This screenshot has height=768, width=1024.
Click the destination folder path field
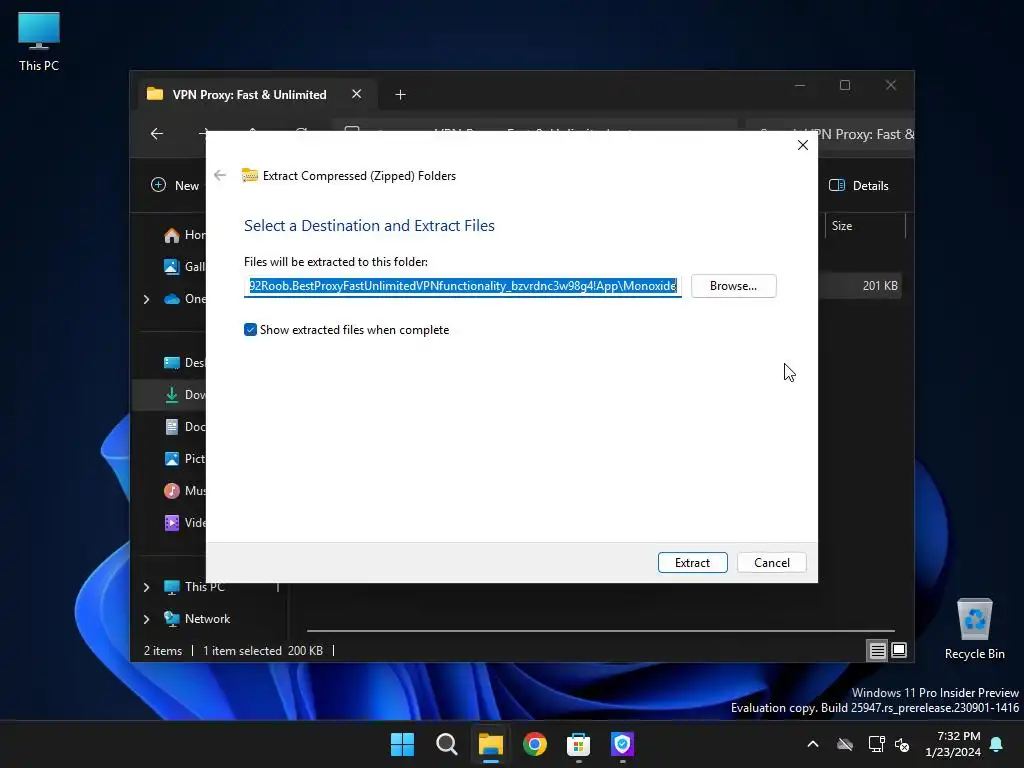click(x=462, y=286)
